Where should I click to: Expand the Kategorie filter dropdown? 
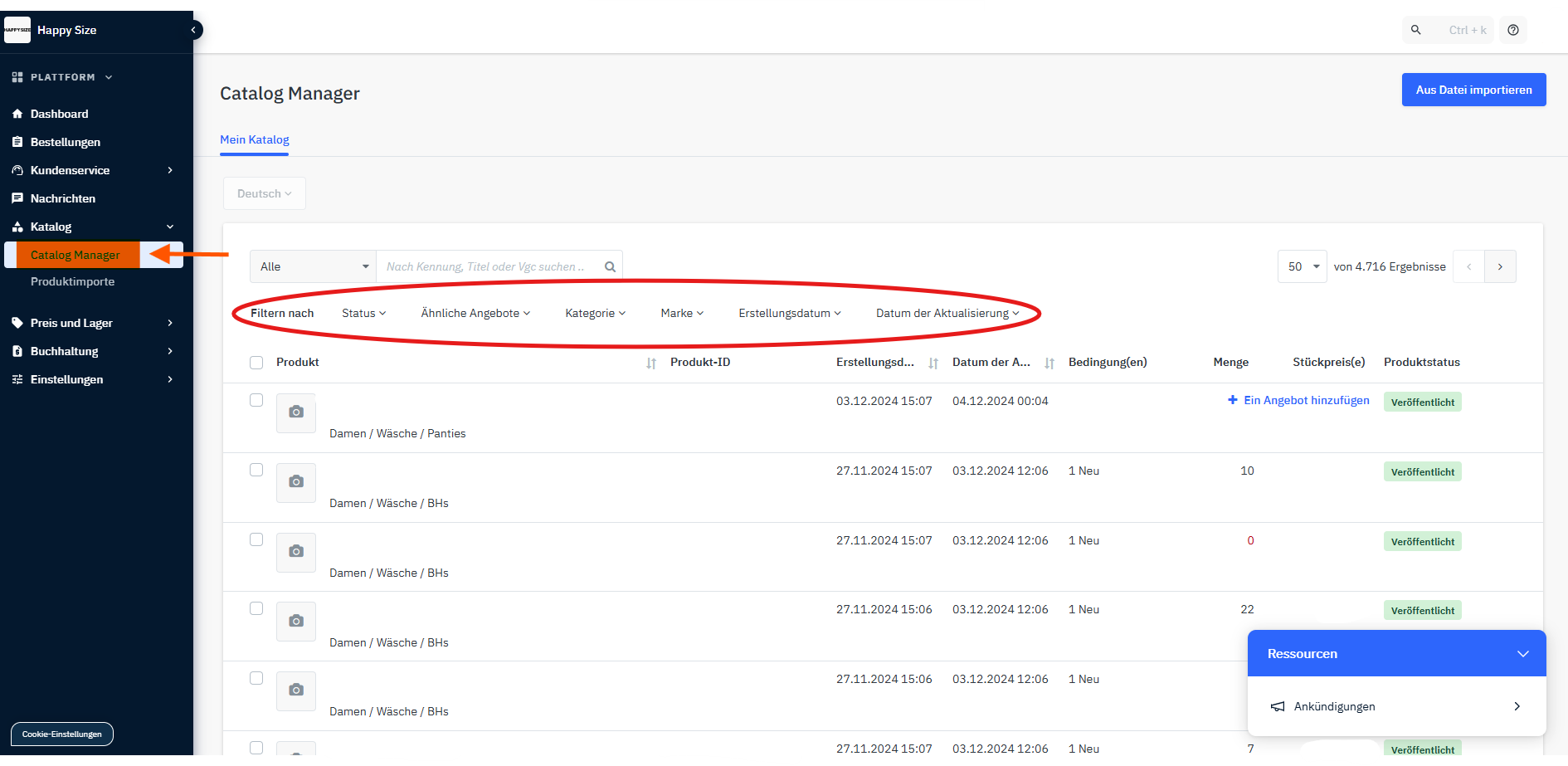[x=595, y=313]
